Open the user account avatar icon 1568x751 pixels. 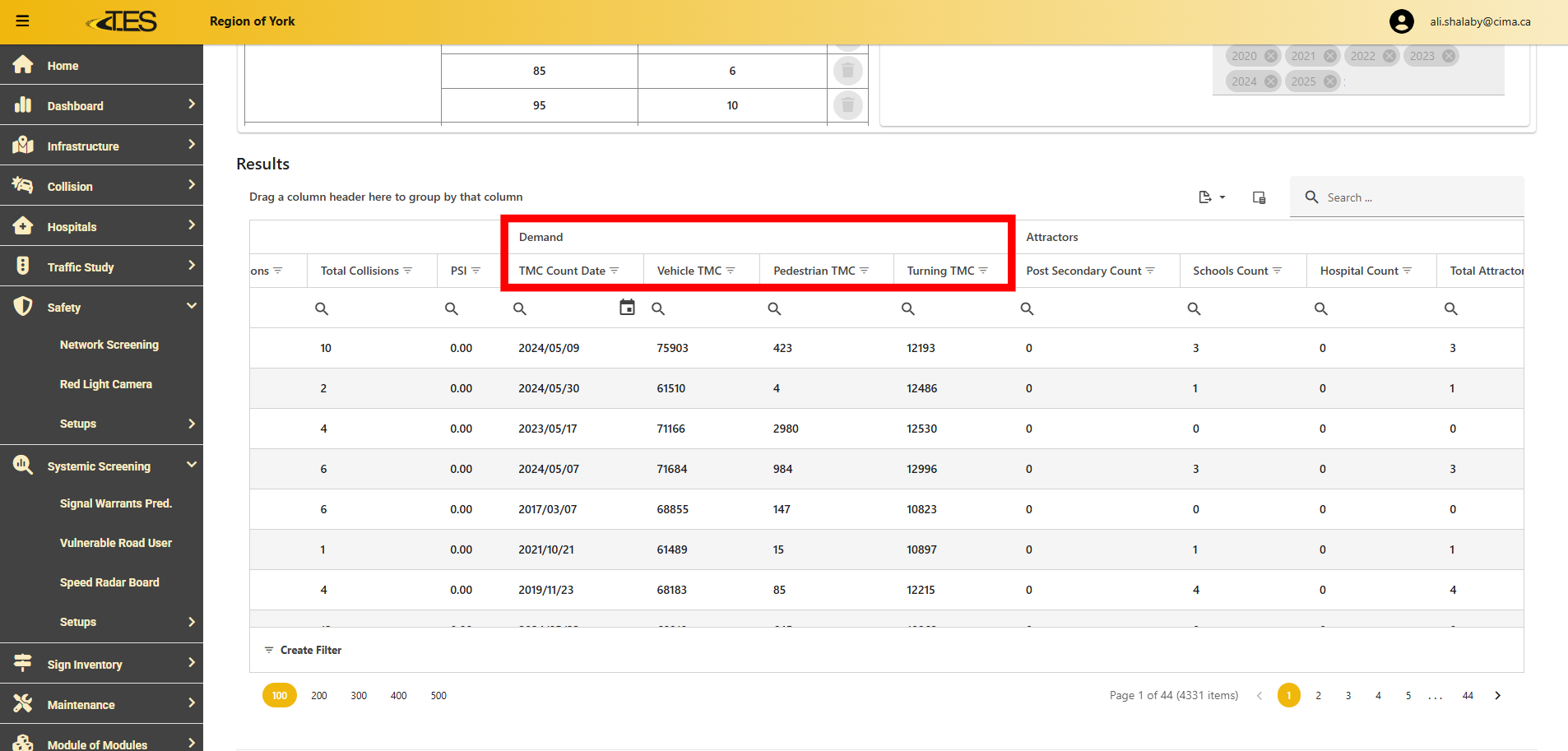[x=1401, y=21]
